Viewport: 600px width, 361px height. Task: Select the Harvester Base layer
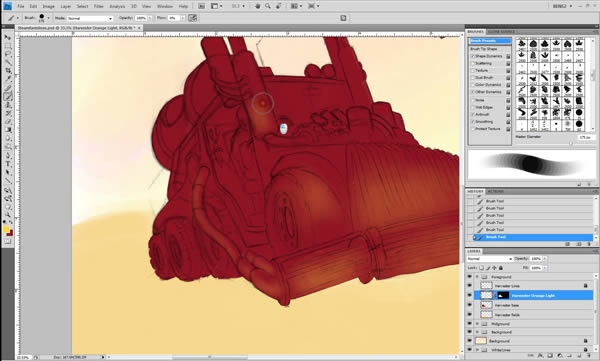(x=534, y=305)
